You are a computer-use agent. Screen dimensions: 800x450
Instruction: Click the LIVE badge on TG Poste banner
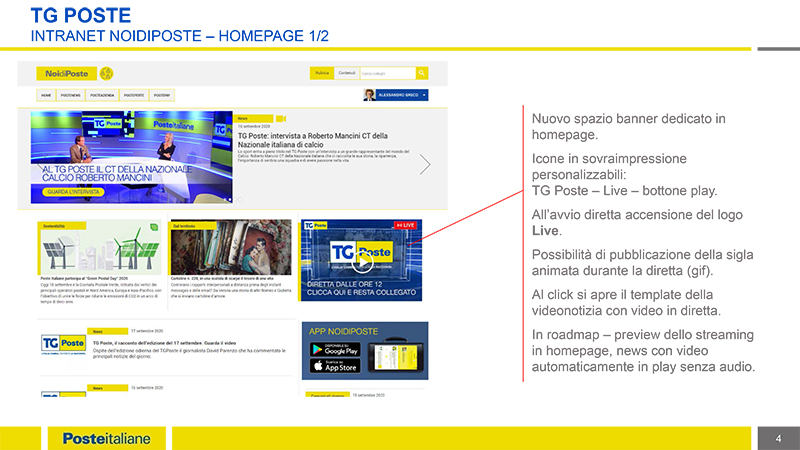click(407, 225)
